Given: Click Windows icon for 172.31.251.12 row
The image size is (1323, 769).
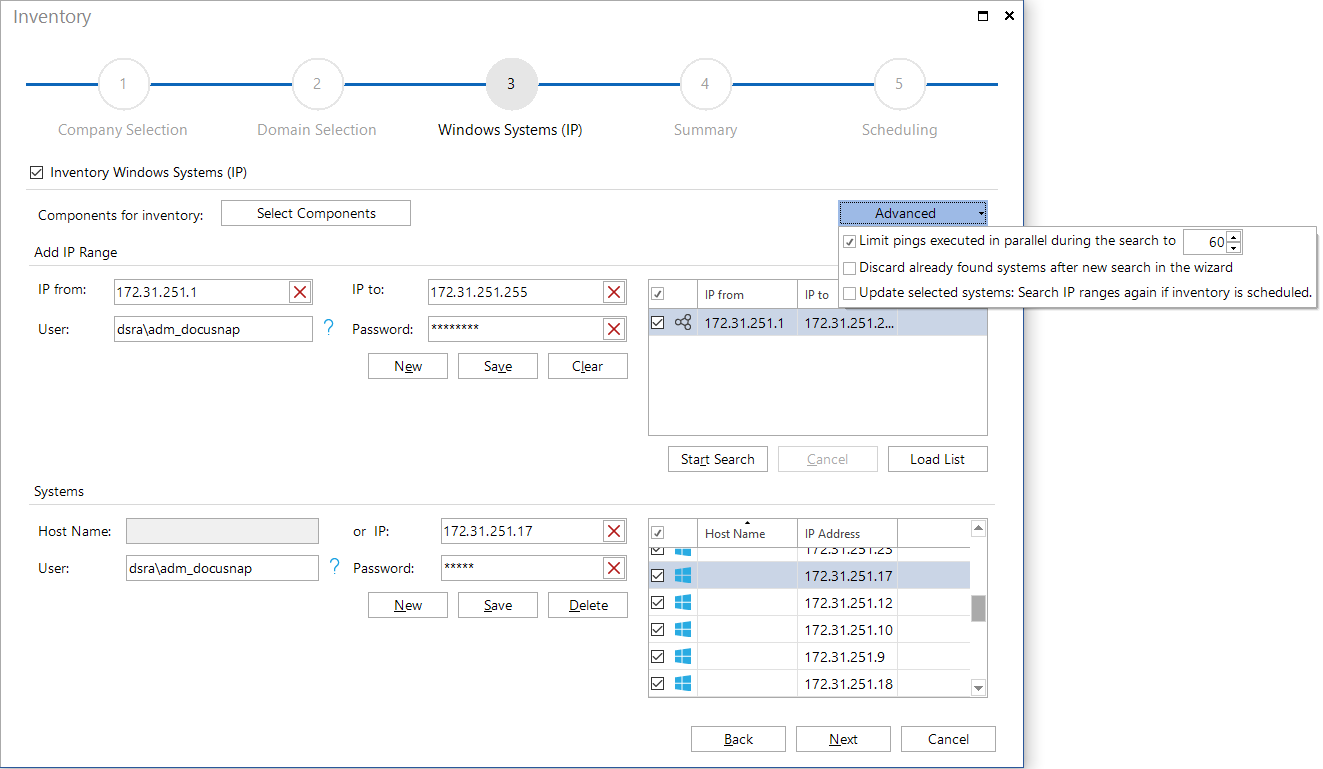Looking at the screenshot, I should click(x=683, y=603).
